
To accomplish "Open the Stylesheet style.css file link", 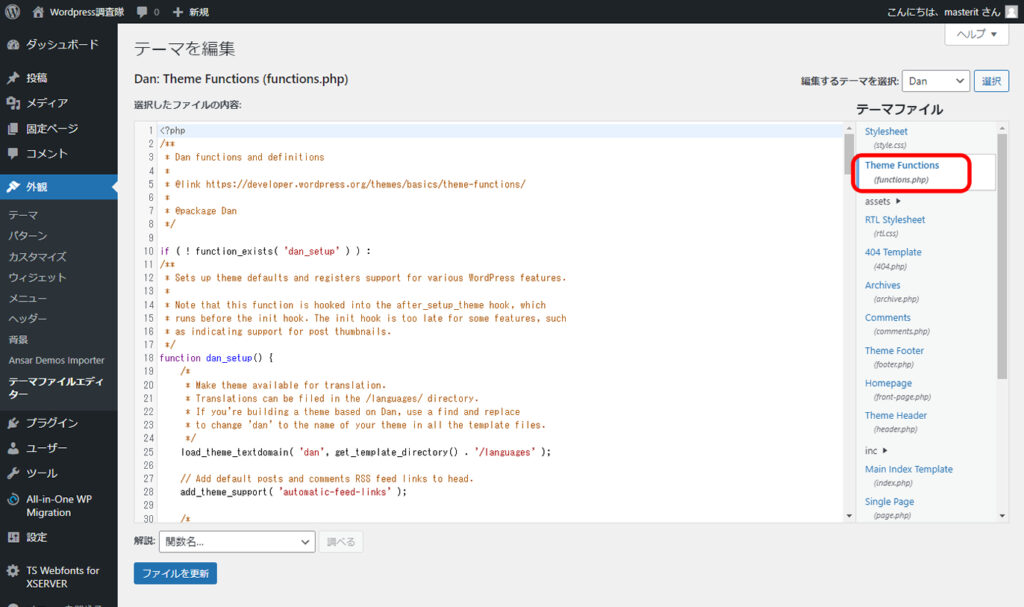I will (886, 132).
